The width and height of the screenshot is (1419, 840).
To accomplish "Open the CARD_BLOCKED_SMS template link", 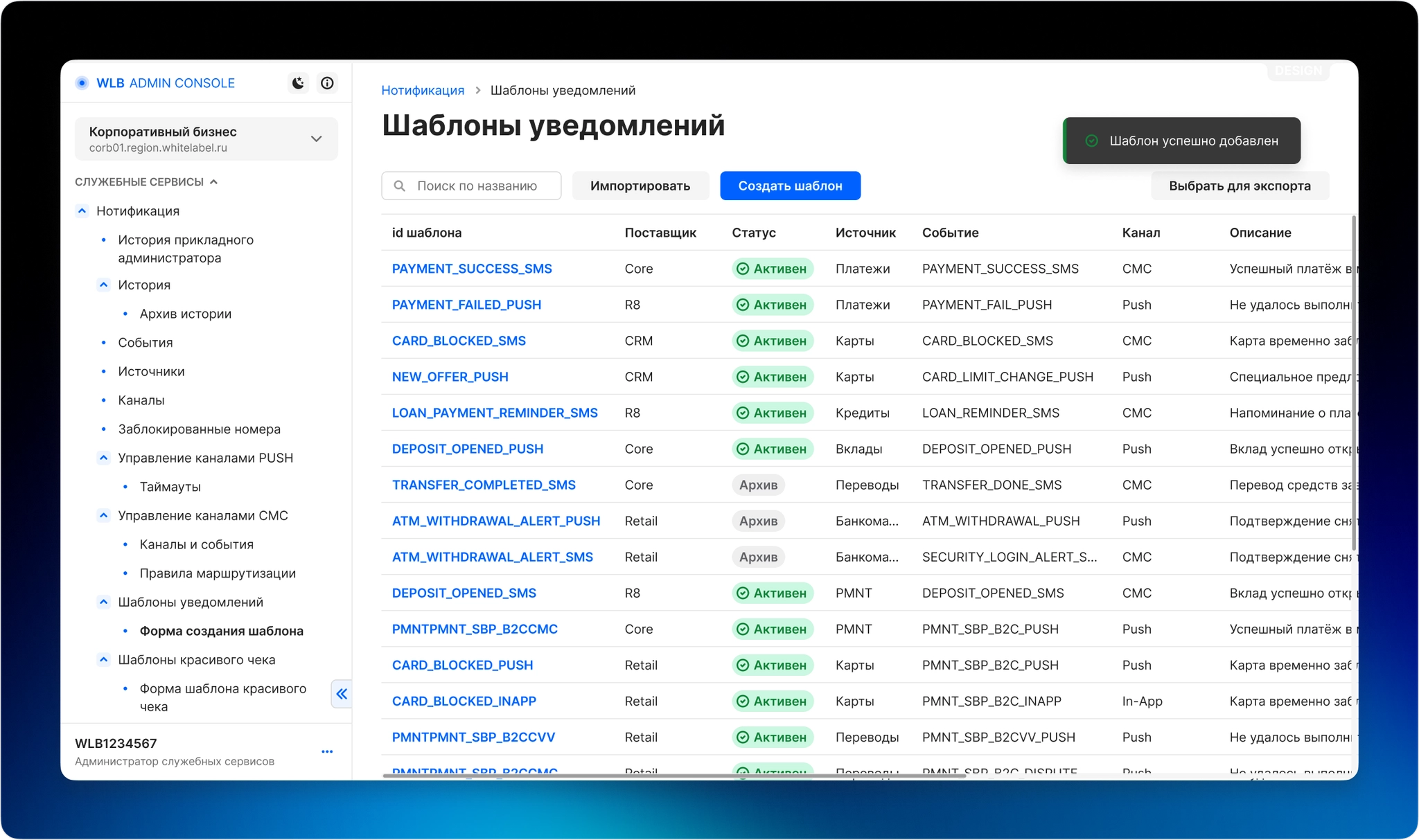I will 459,341.
